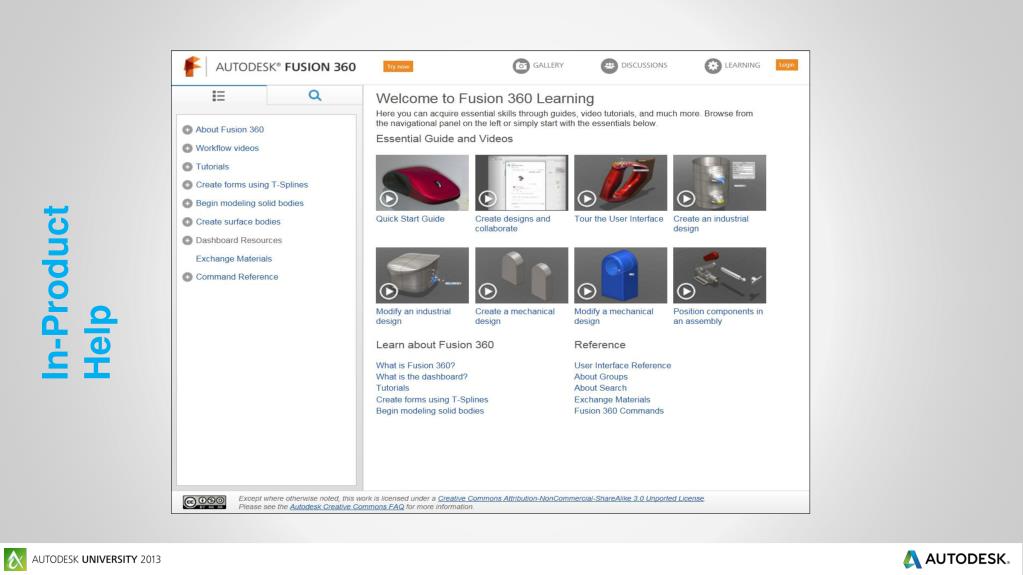Click the Gallery text label
Screen dimensions: 1023x575
click(x=548, y=65)
